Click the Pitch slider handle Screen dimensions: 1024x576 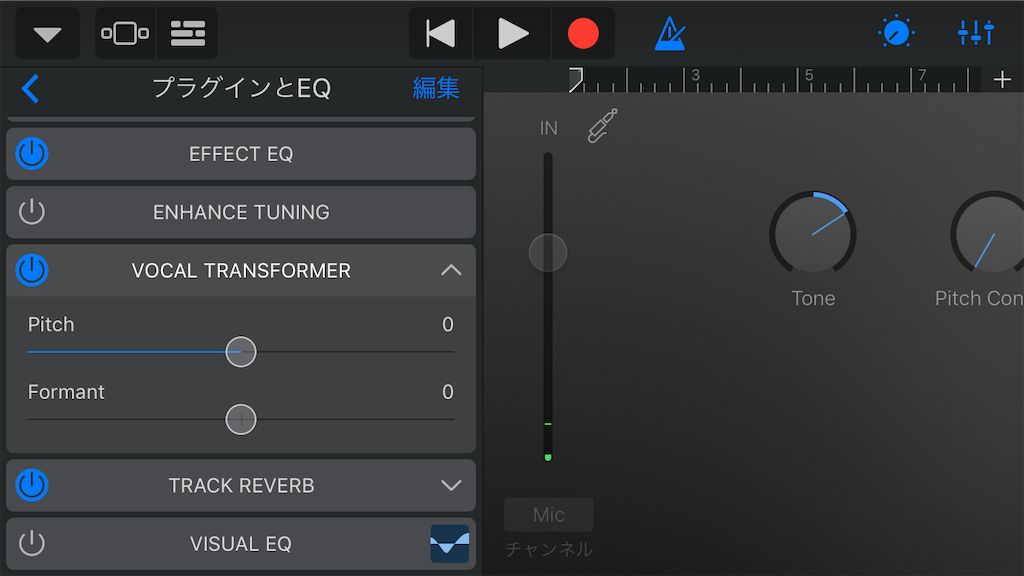click(x=241, y=352)
